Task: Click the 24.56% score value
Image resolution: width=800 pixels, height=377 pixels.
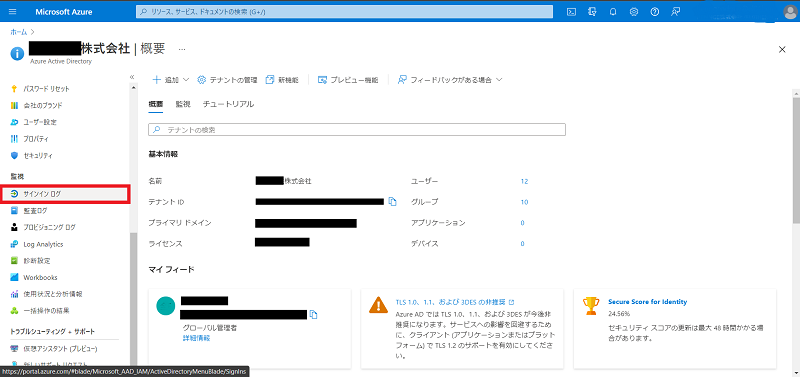Action: coord(619,313)
